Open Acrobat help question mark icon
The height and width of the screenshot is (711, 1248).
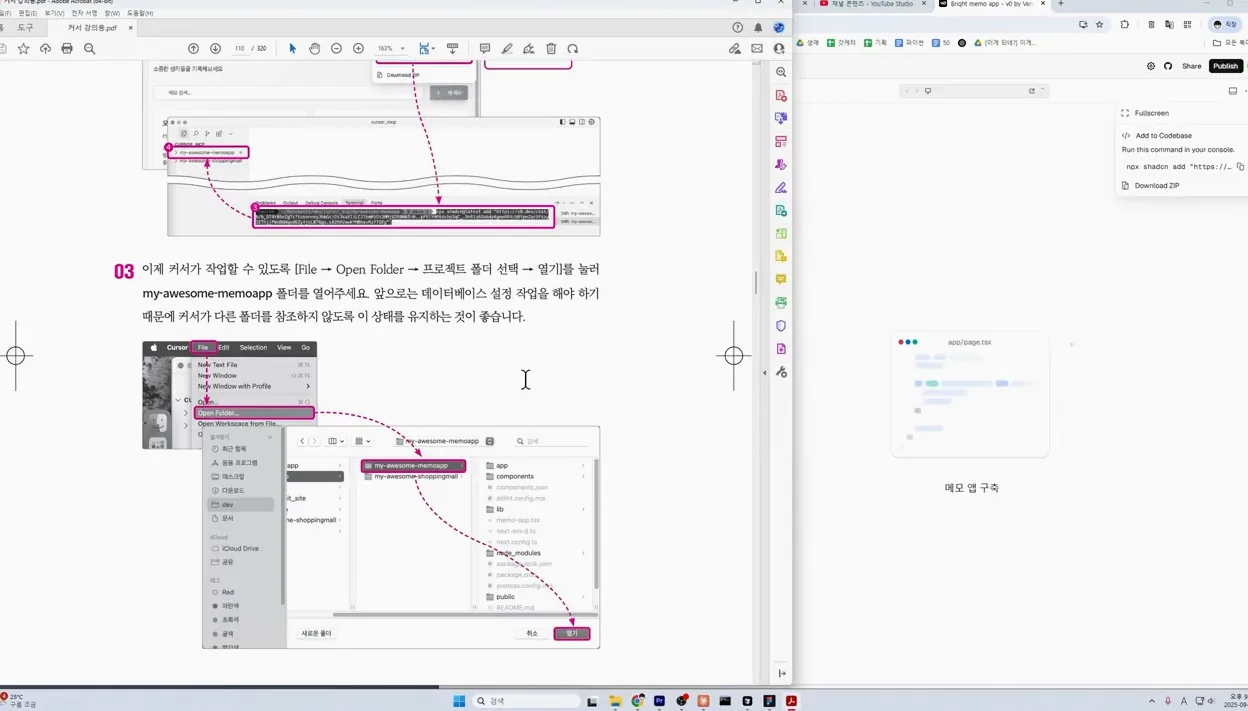(738, 28)
